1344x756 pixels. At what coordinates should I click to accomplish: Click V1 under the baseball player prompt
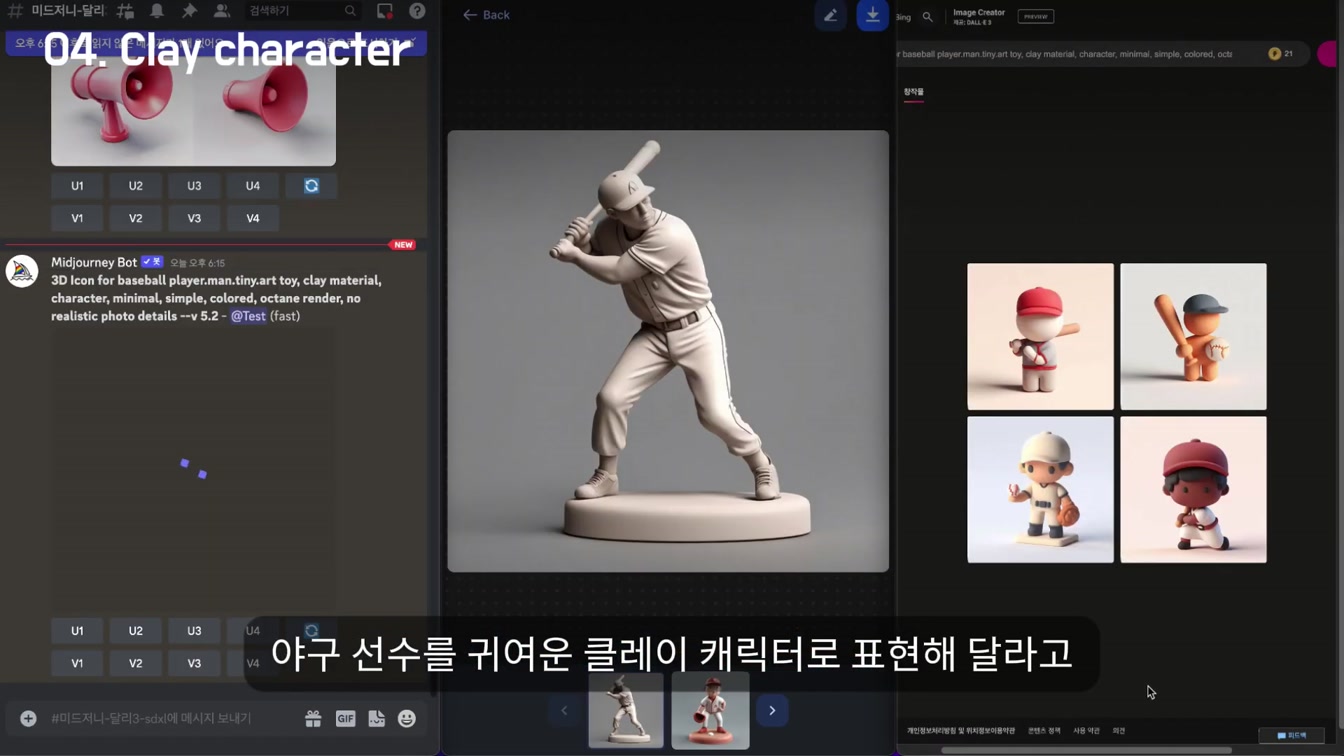pos(77,663)
